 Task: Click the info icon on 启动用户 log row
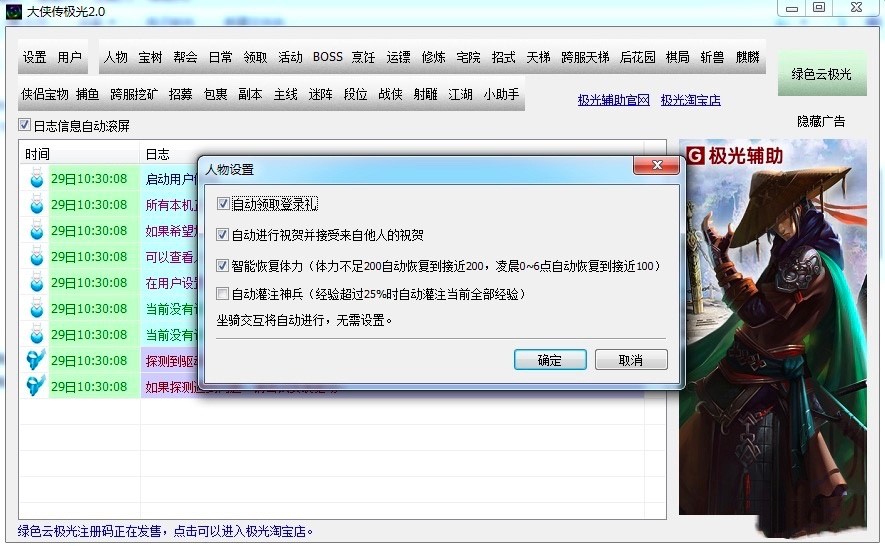37,179
